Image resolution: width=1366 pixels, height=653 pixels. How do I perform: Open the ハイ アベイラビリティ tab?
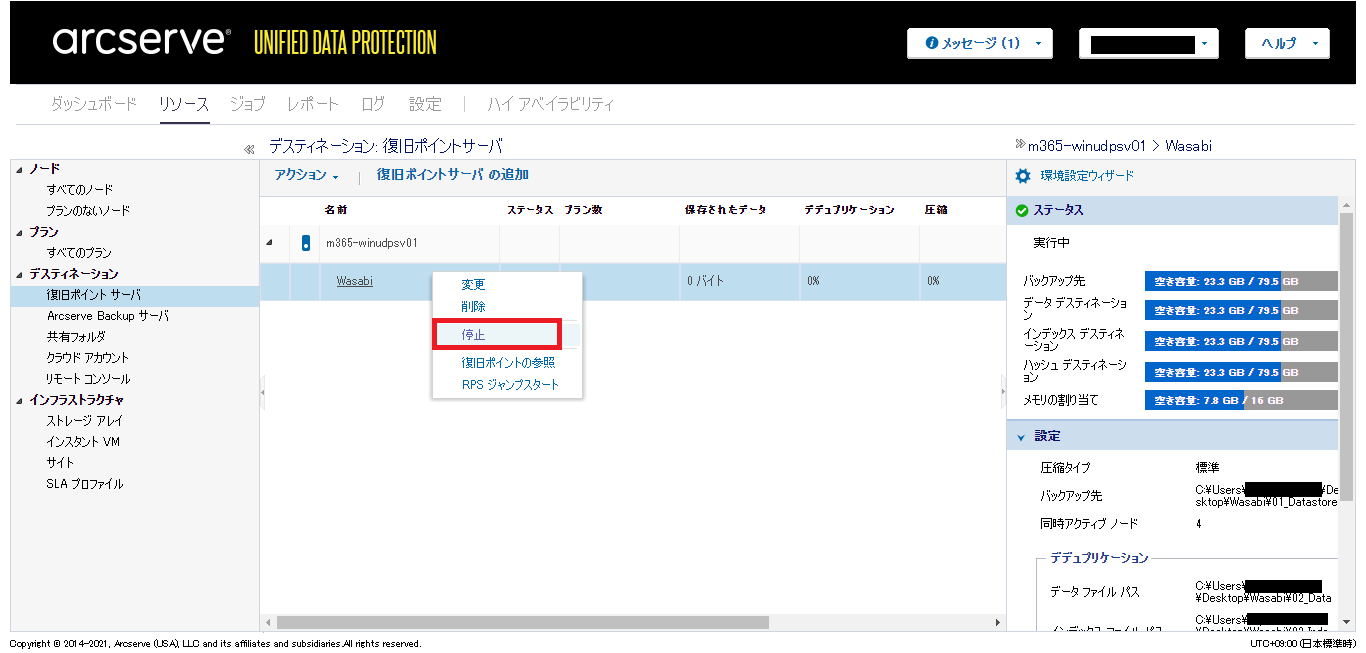coord(551,104)
